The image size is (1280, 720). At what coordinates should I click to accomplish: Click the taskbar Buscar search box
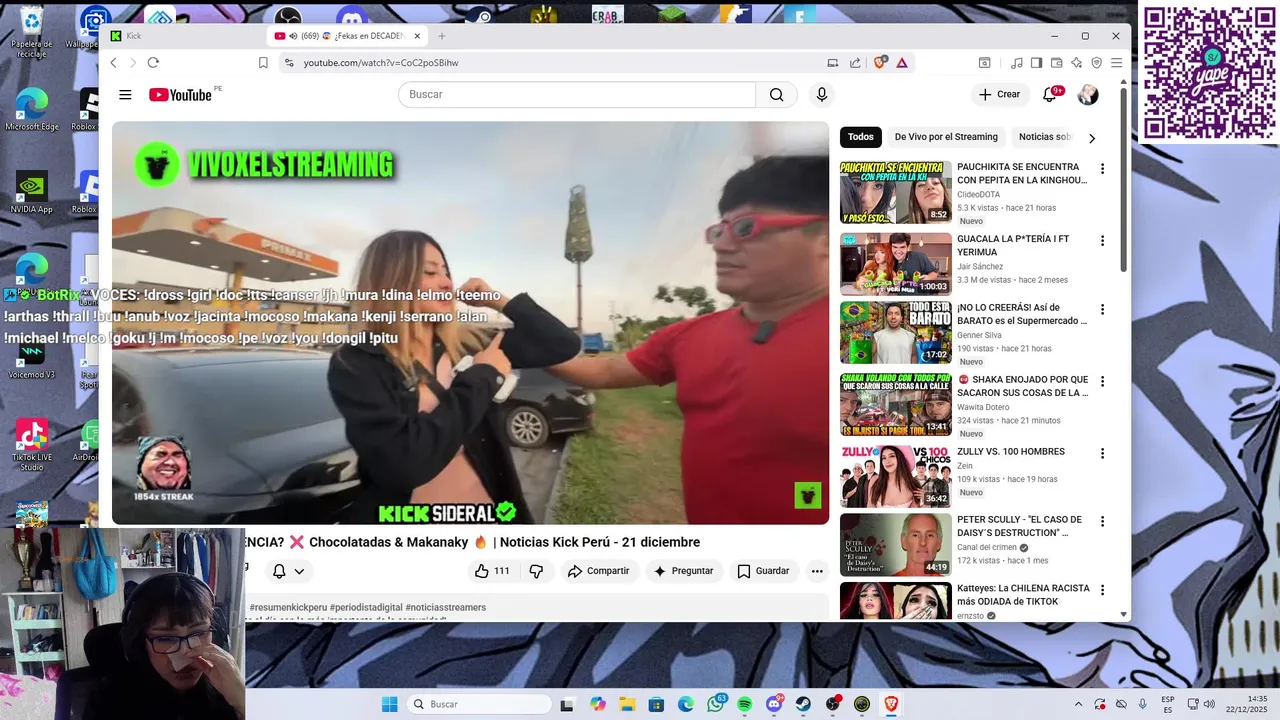[480, 704]
